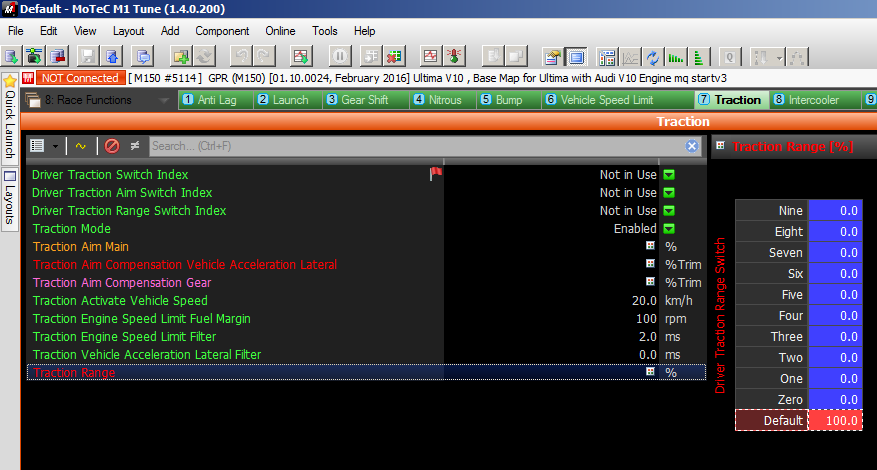Click the pause button in toolbar
Screen dimensions: 877x470
340,57
